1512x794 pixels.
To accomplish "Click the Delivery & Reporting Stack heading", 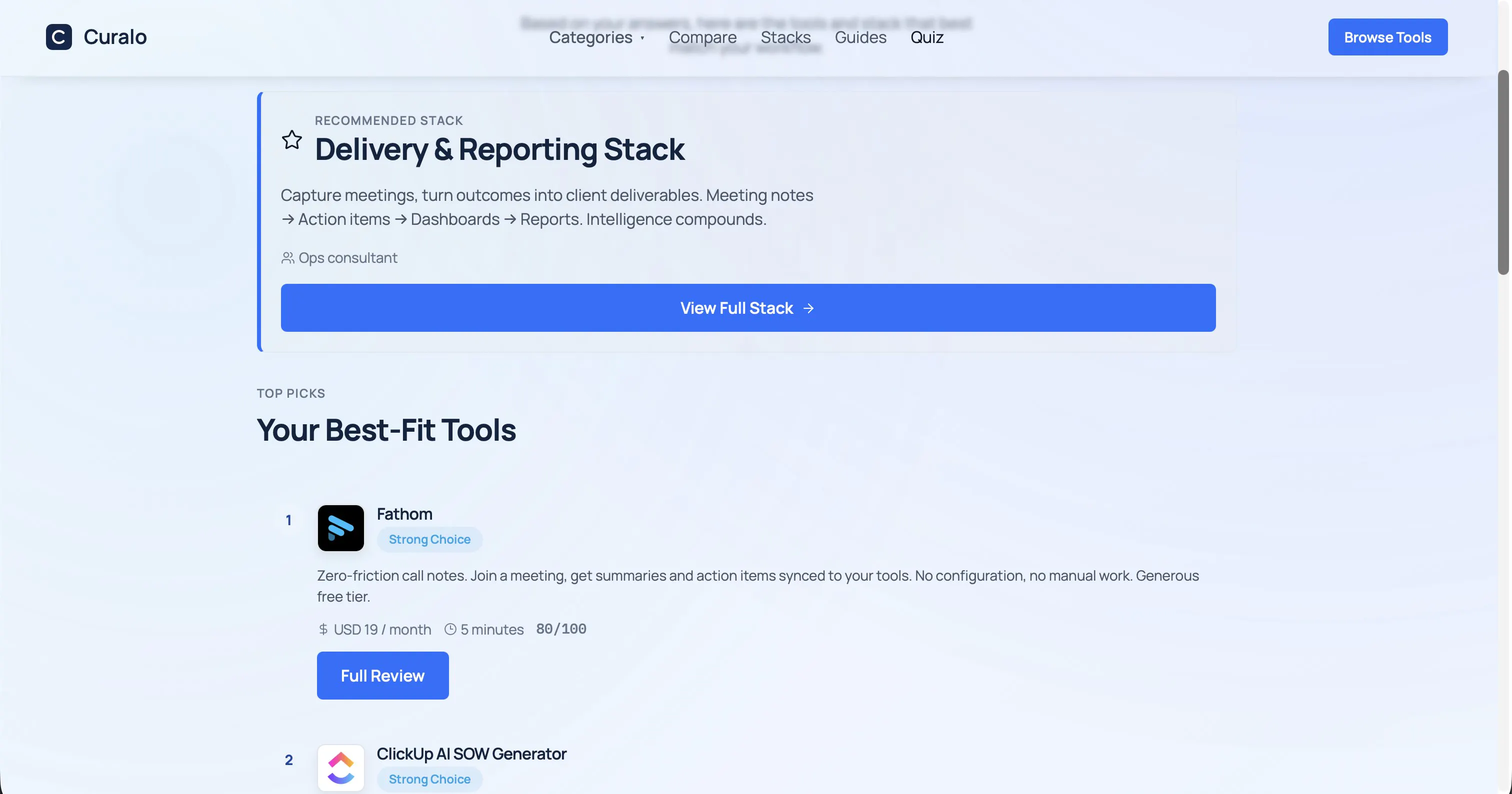I will click(499, 149).
